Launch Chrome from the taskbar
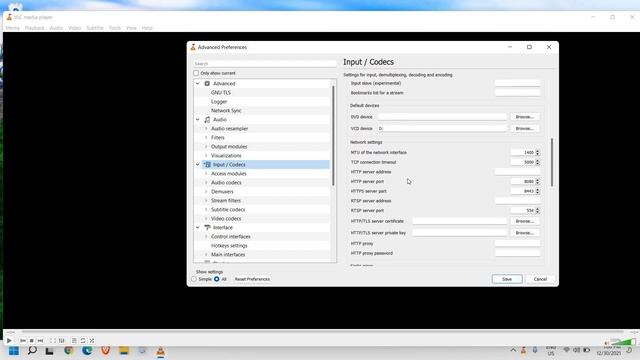Viewport: 640px width, 360px height. click(x=69, y=351)
